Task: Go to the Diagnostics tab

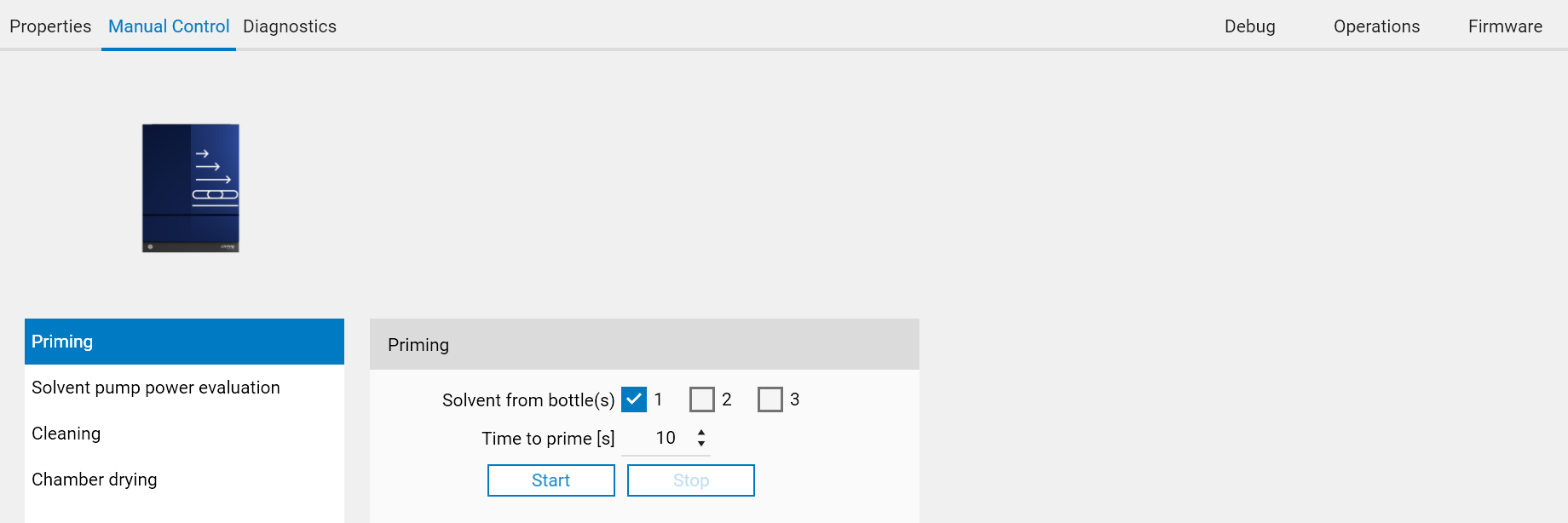Action: coord(290,26)
